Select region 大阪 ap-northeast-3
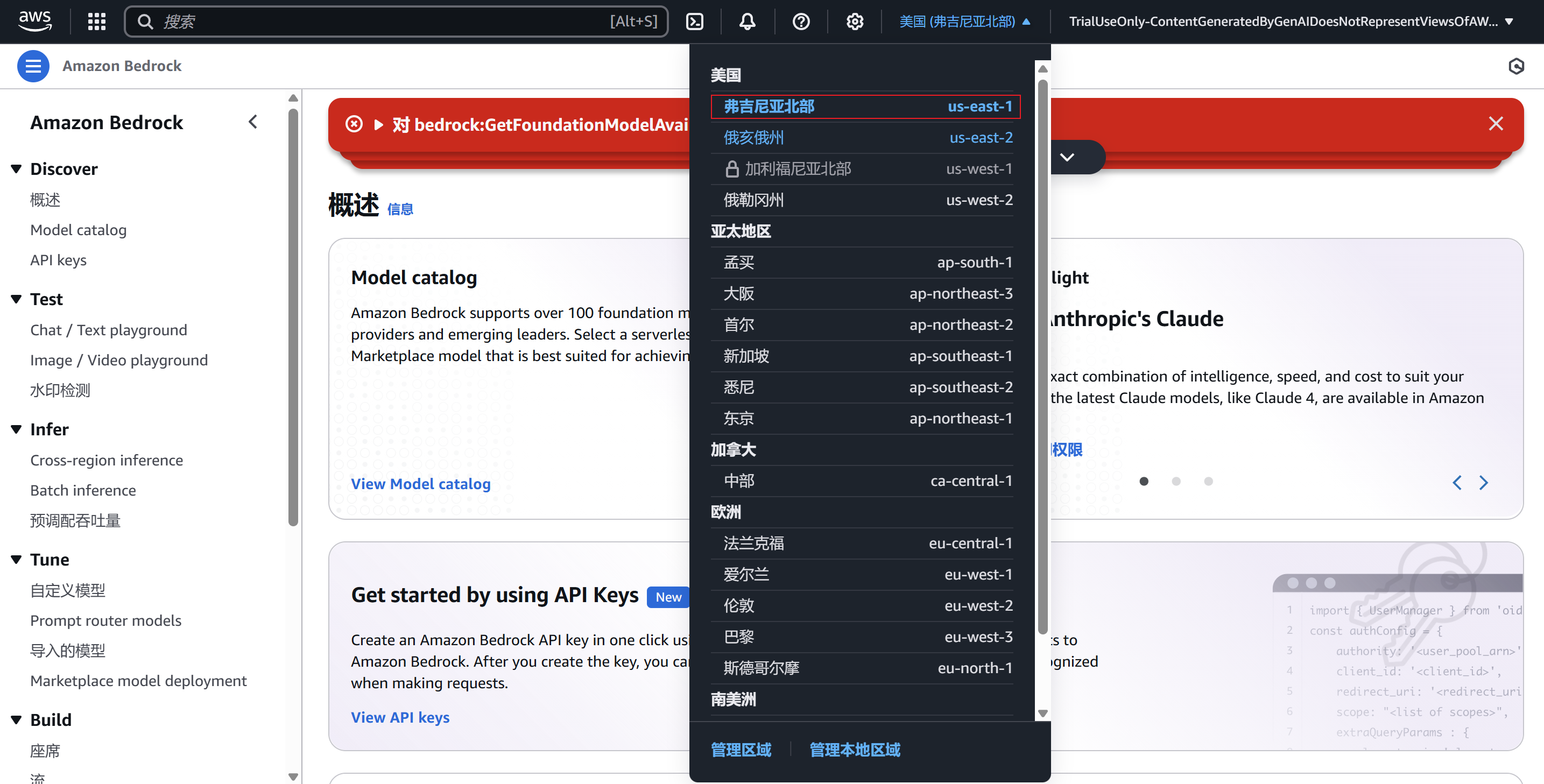1544x784 pixels. point(862,294)
